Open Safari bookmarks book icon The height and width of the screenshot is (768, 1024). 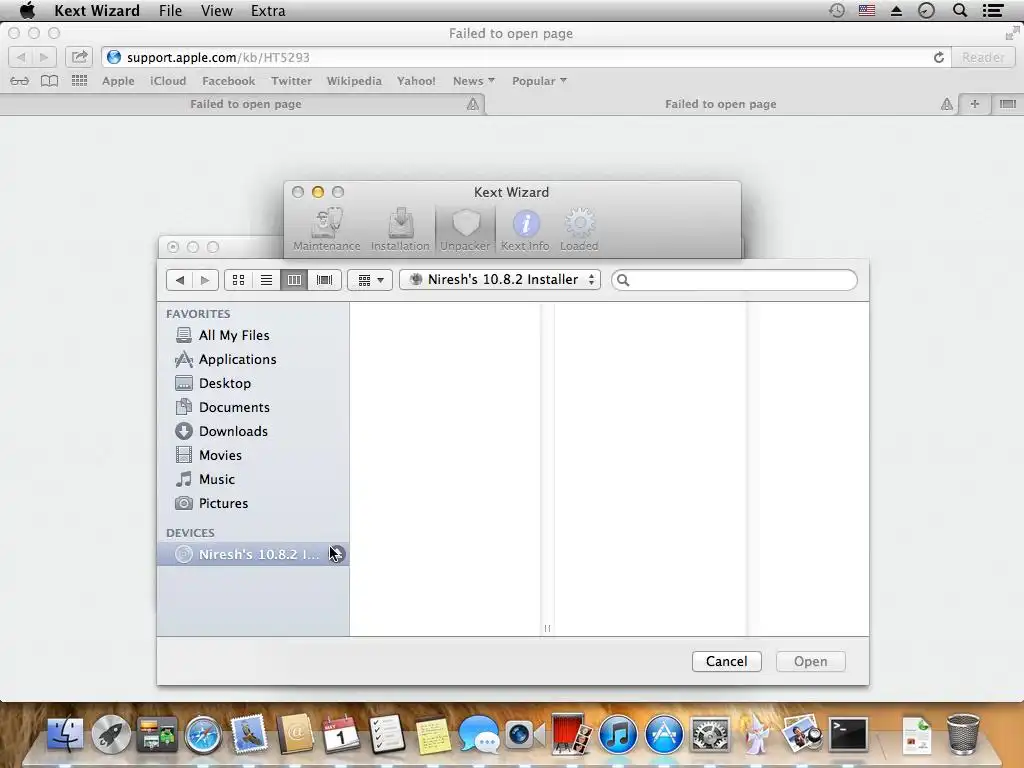(49, 81)
